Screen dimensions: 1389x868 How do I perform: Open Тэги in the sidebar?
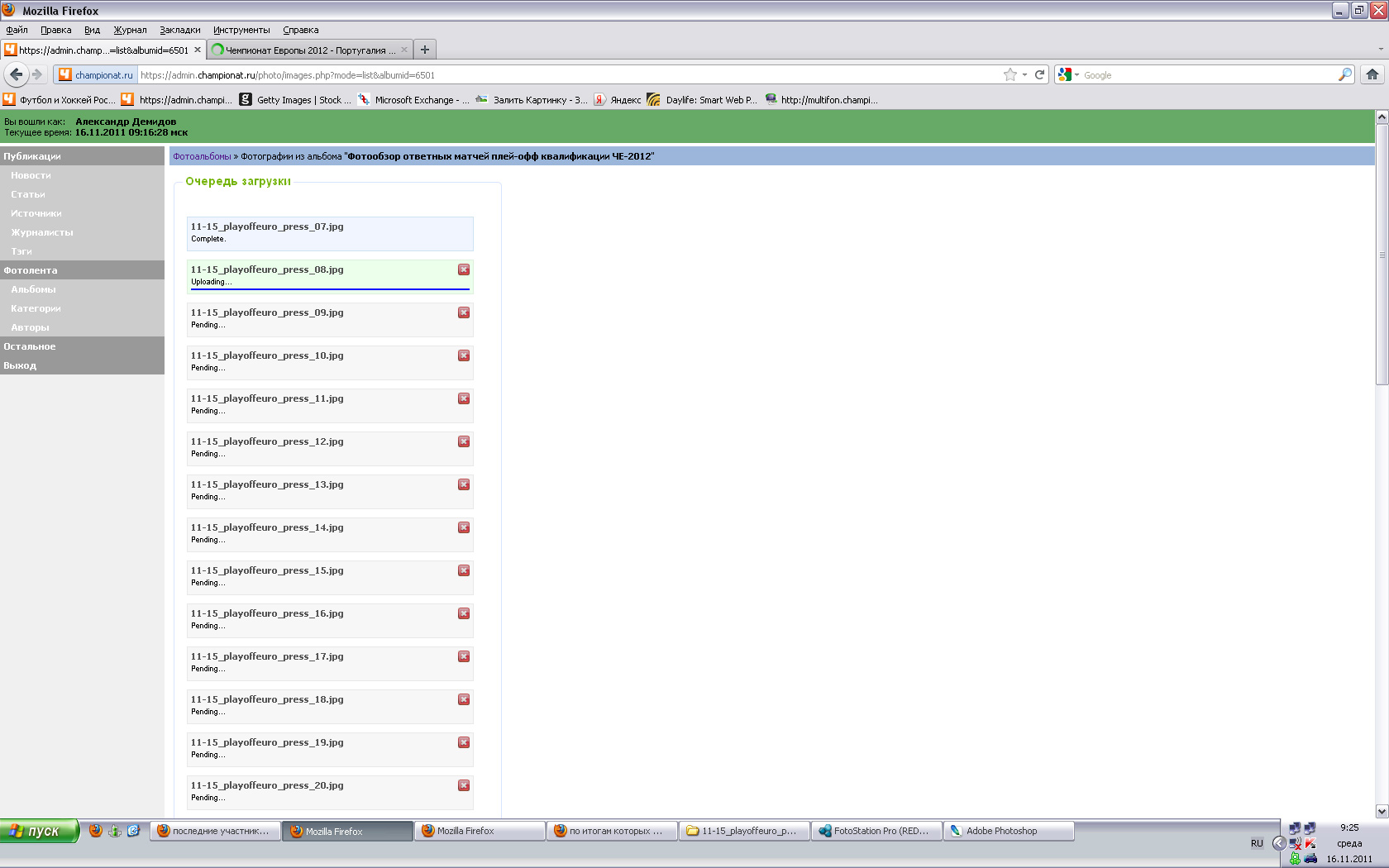(21, 251)
